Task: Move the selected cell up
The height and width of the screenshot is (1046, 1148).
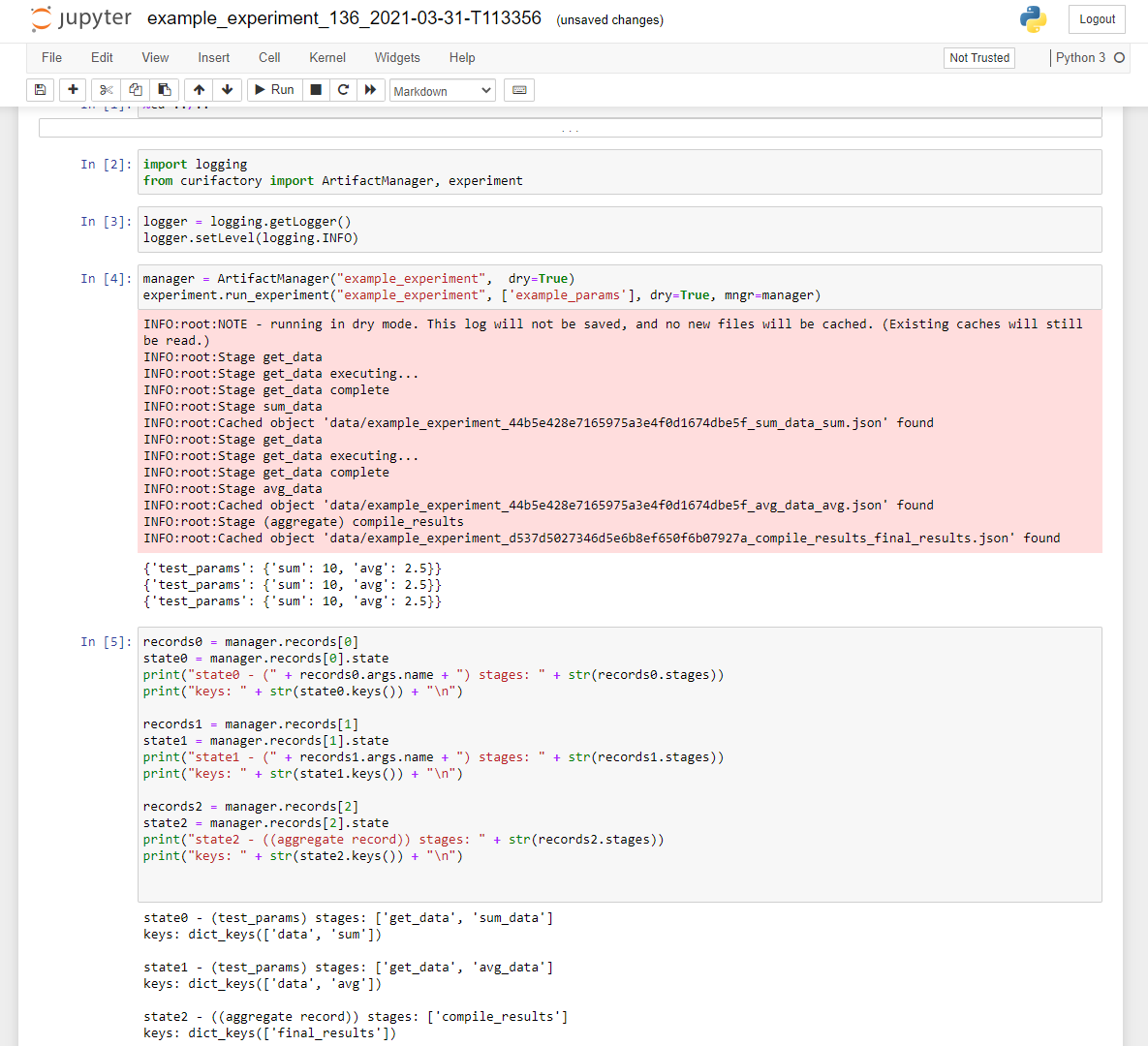Action: point(199,89)
